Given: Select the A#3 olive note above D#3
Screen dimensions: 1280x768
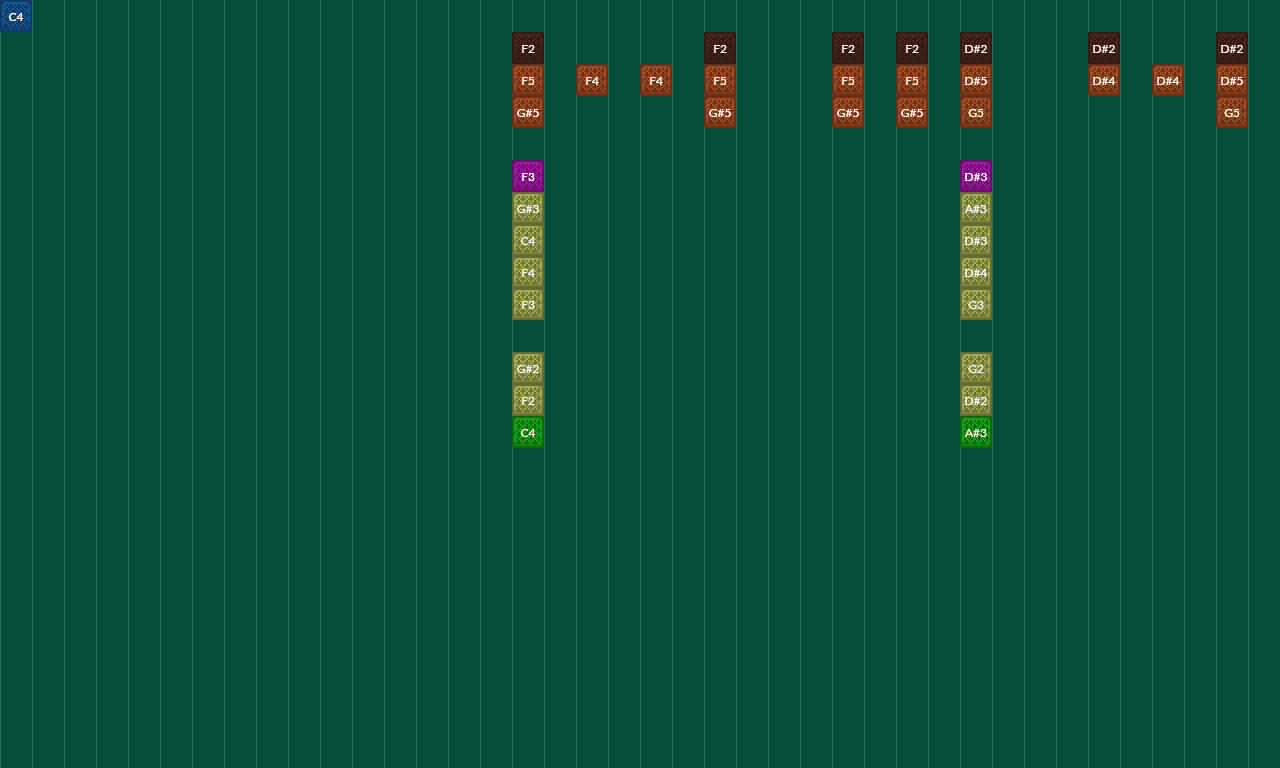Looking at the screenshot, I should tap(976, 209).
